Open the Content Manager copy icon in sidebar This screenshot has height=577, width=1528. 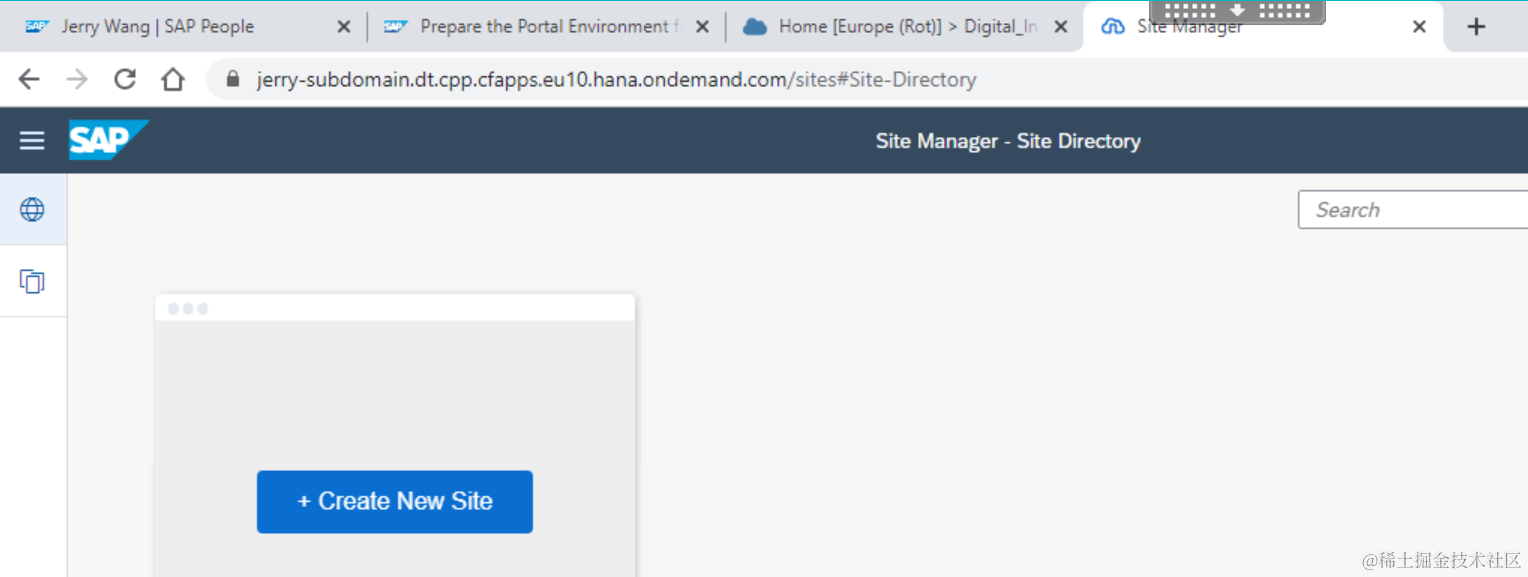pos(32,282)
